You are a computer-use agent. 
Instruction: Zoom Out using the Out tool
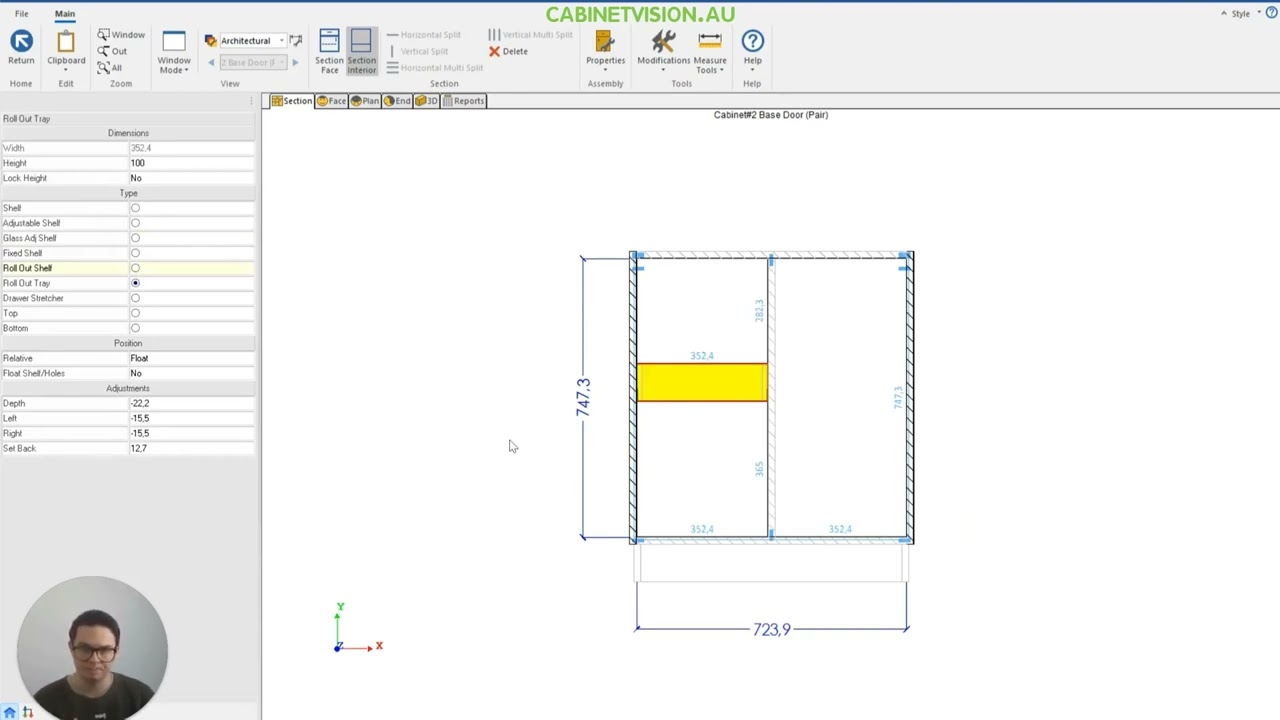[112, 51]
